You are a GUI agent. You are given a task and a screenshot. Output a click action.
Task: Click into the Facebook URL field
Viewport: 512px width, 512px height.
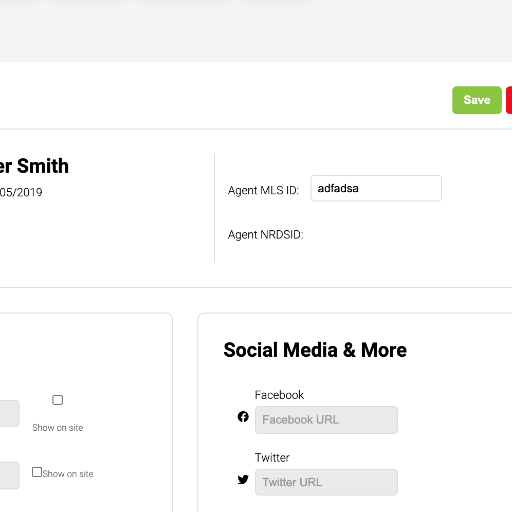[326, 420]
